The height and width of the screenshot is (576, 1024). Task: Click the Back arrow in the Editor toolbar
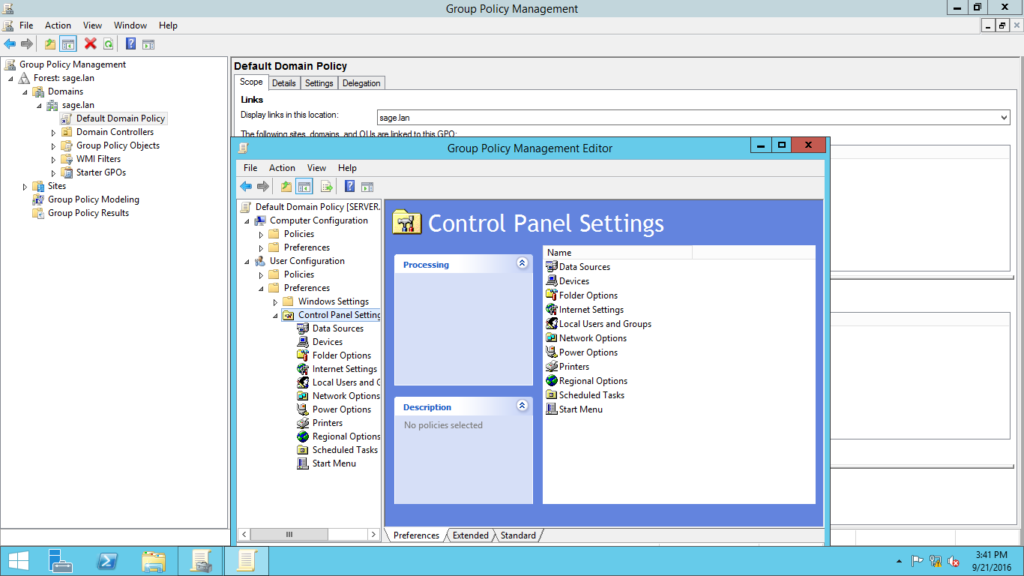point(246,186)
